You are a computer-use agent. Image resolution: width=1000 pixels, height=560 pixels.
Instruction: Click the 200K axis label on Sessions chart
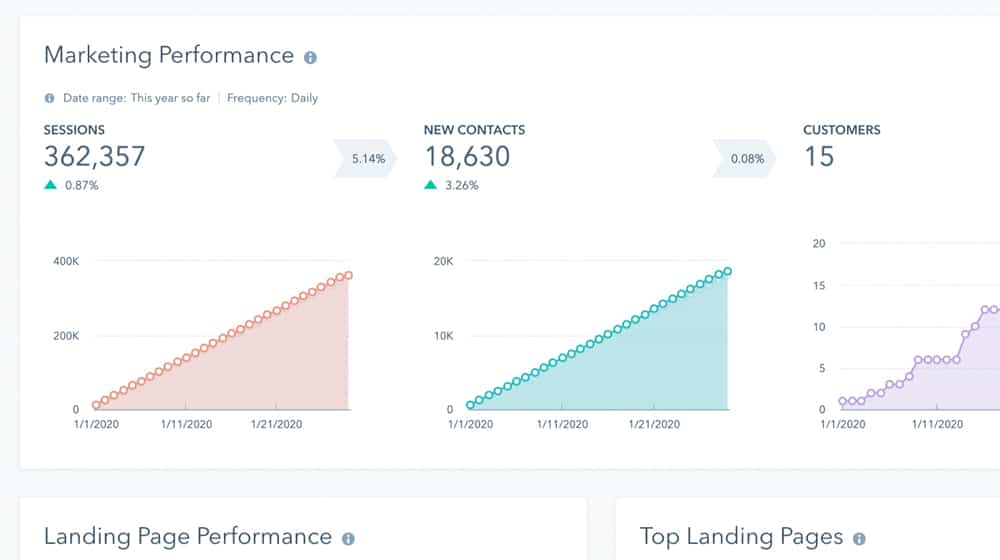point(66,336)
